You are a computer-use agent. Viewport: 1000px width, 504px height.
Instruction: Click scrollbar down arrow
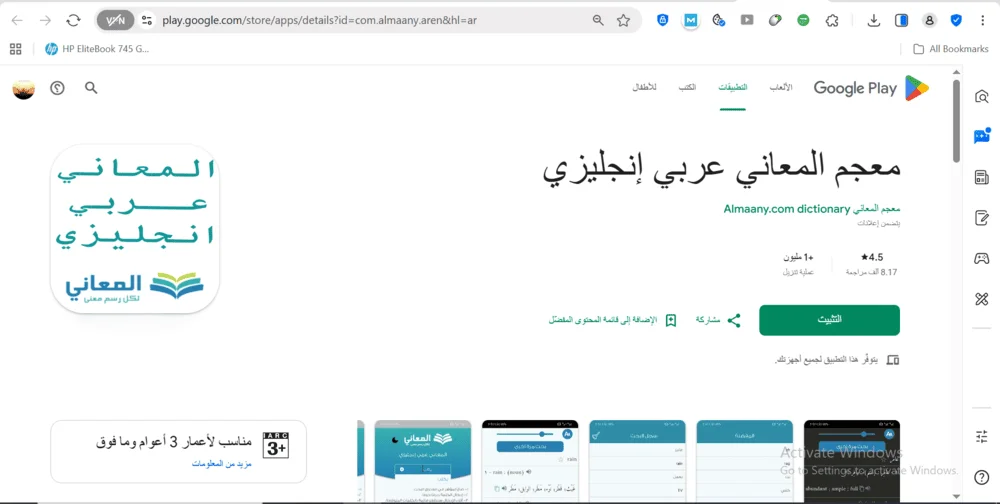pyautogui.click(x=956, y=496)
